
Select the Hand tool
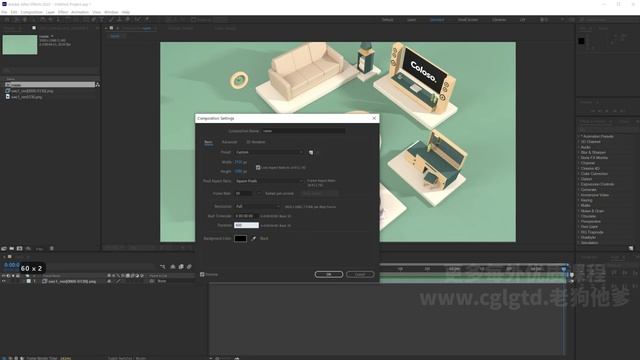(x=24, y=19)
